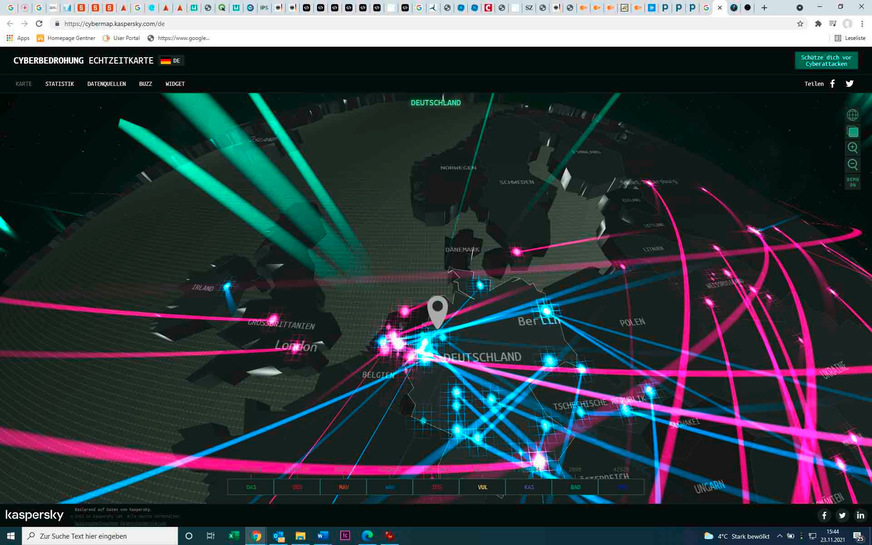This screenshot has width=872, height=545.
Task: Click the CYBERBEDROHUNG ECHTZEITKARTE title
Action: (x=83, y=61)
